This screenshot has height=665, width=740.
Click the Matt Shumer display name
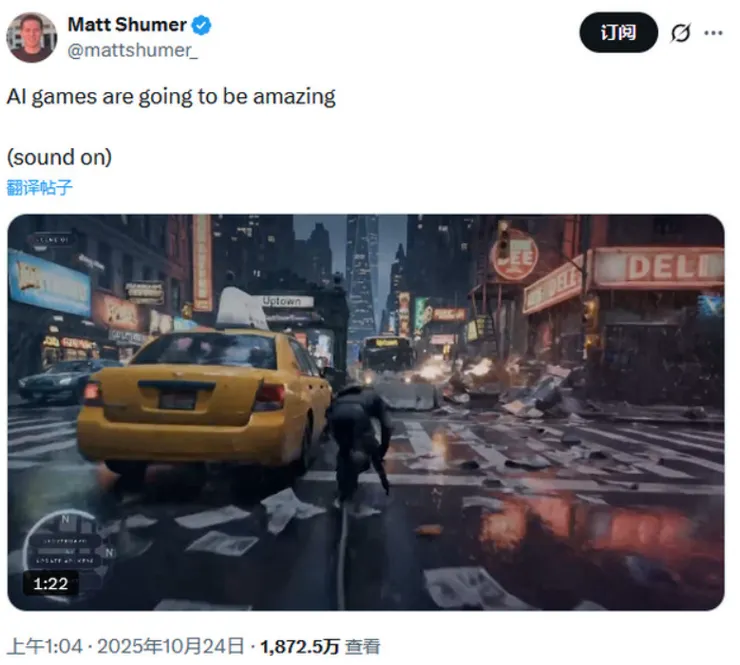pos(127,25)
